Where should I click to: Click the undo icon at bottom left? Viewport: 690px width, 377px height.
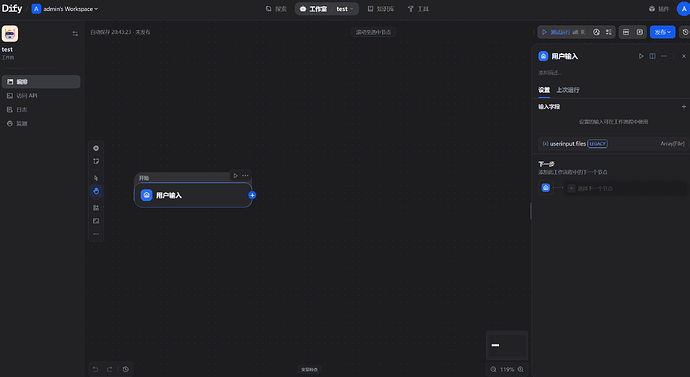(x=95, y=370)
